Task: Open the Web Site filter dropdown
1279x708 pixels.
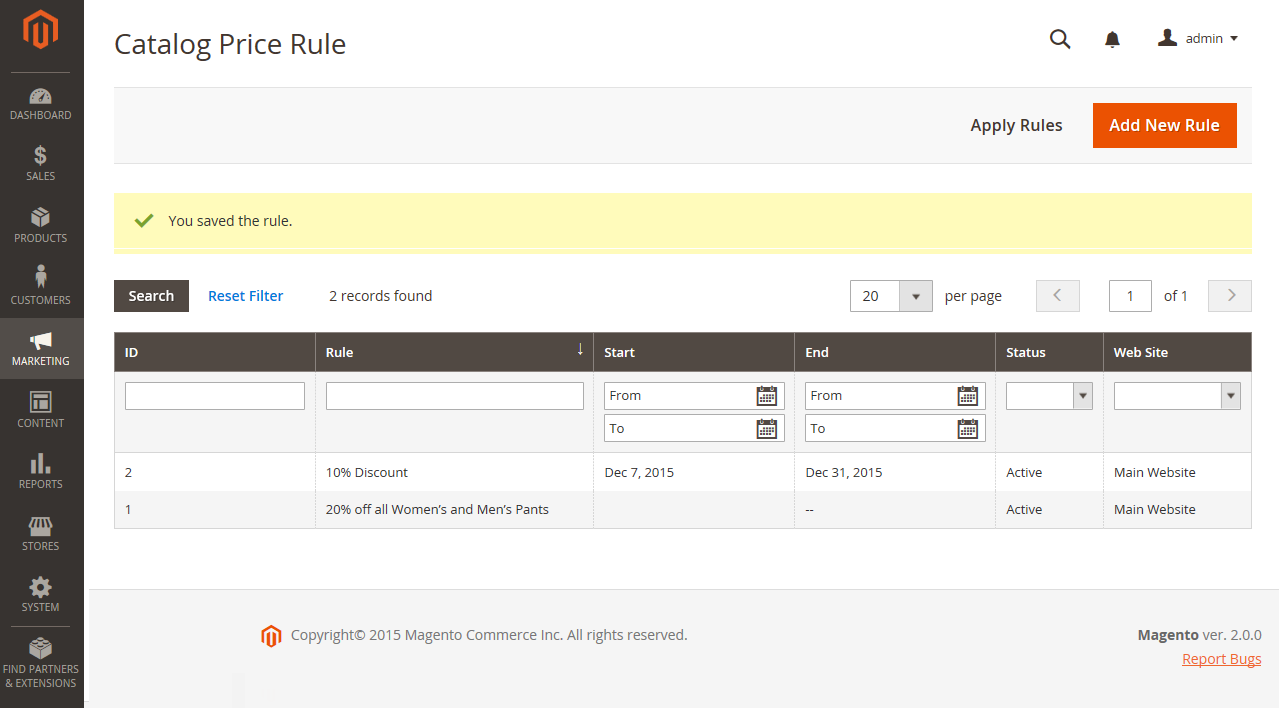Action: pyautogui.click(x=1177, y=396)
